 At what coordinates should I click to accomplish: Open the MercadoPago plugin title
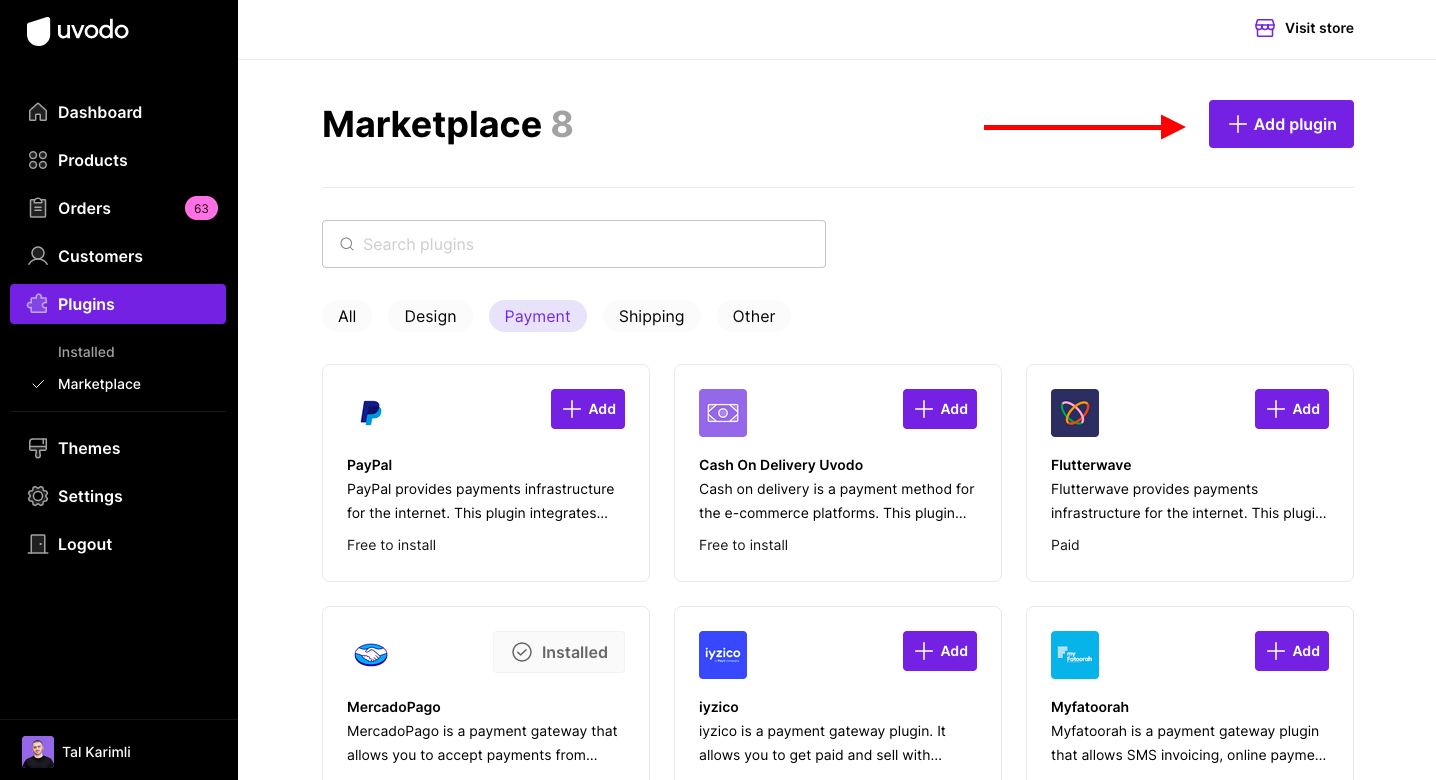[x=394, y=707]
